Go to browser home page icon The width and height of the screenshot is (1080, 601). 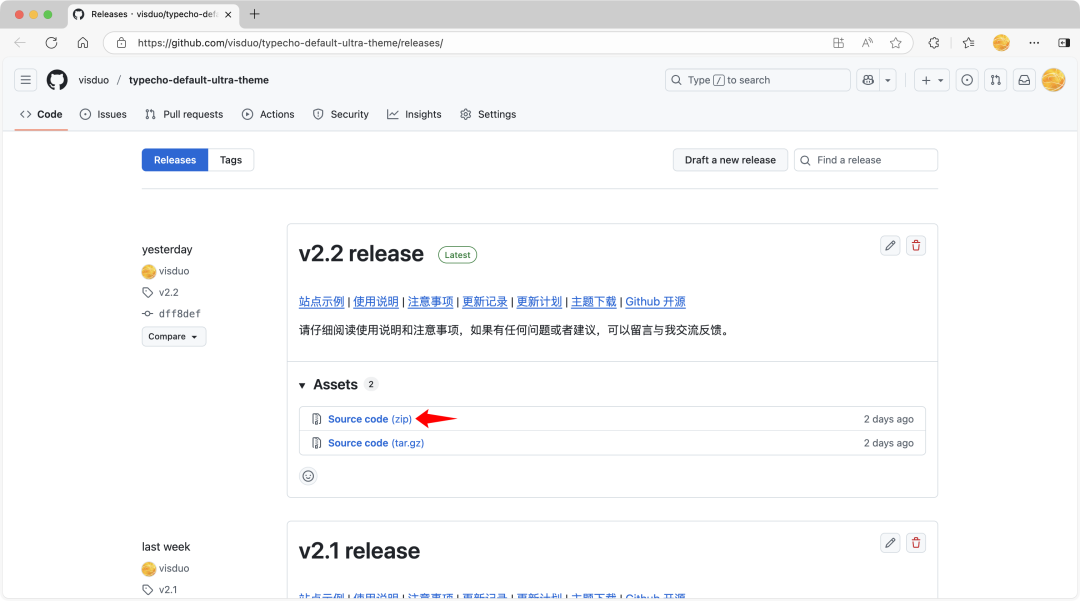click(x=83, y=43)
